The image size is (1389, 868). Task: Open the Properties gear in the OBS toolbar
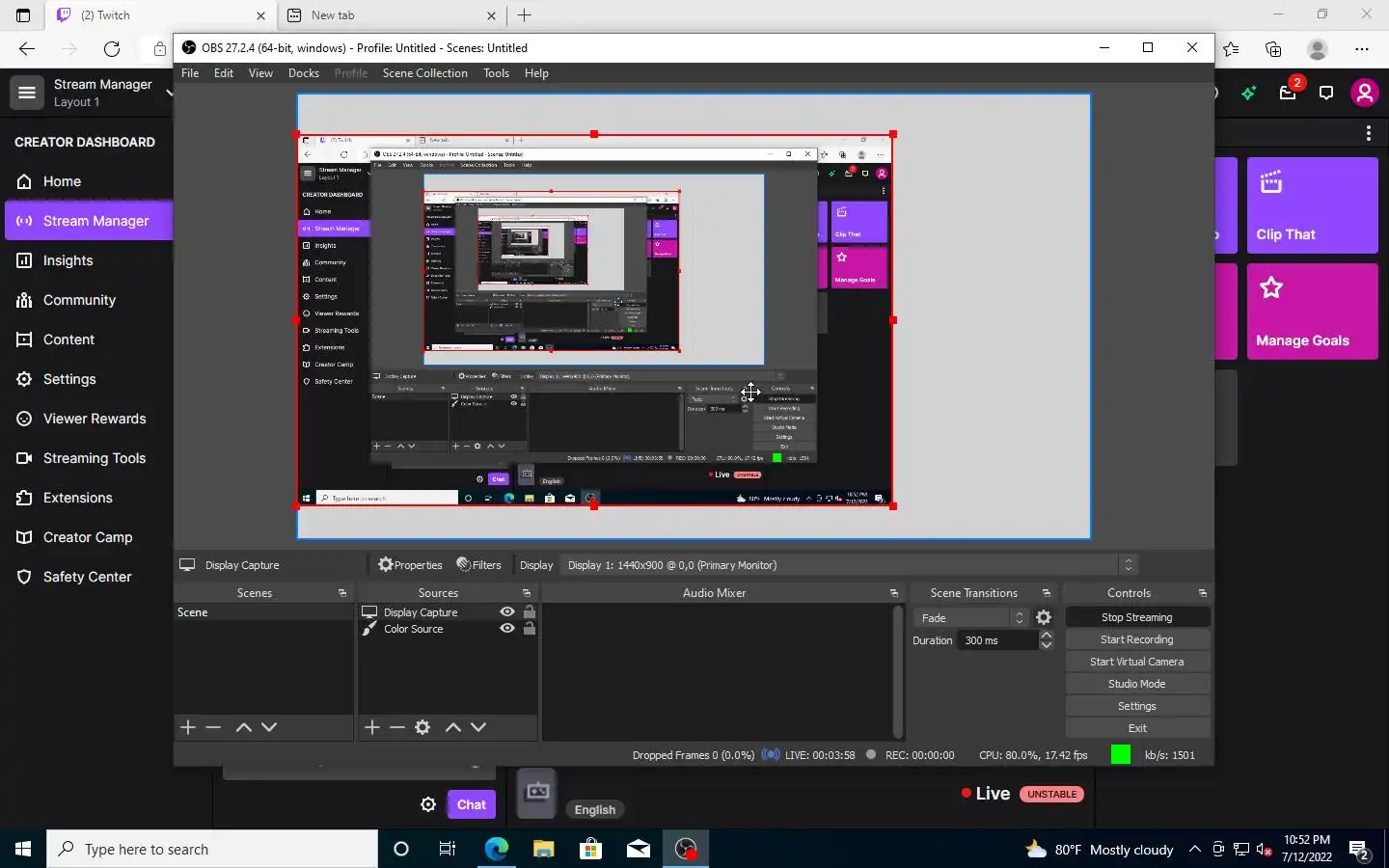click(410, 565)
